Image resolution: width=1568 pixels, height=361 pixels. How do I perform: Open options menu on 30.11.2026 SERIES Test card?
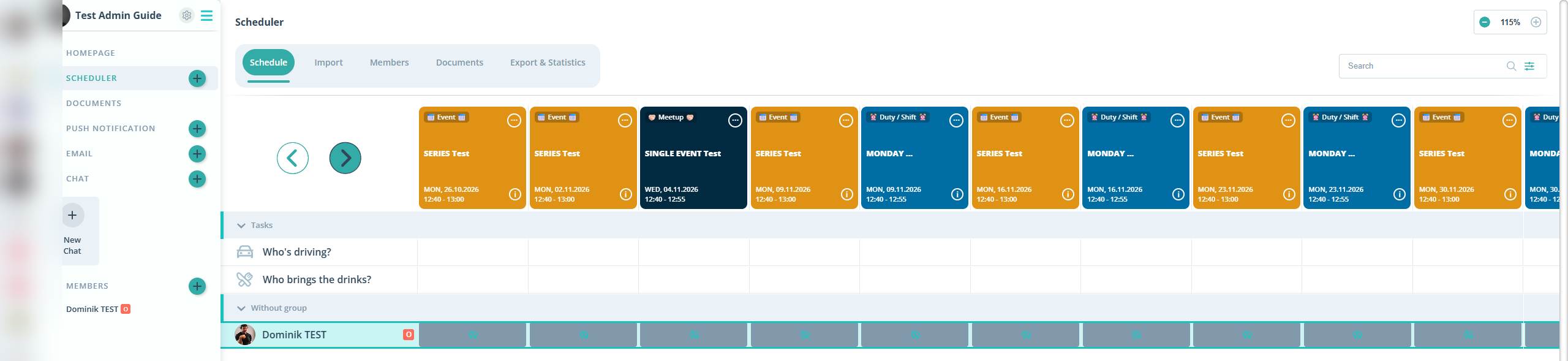[x=1509, y=121]
